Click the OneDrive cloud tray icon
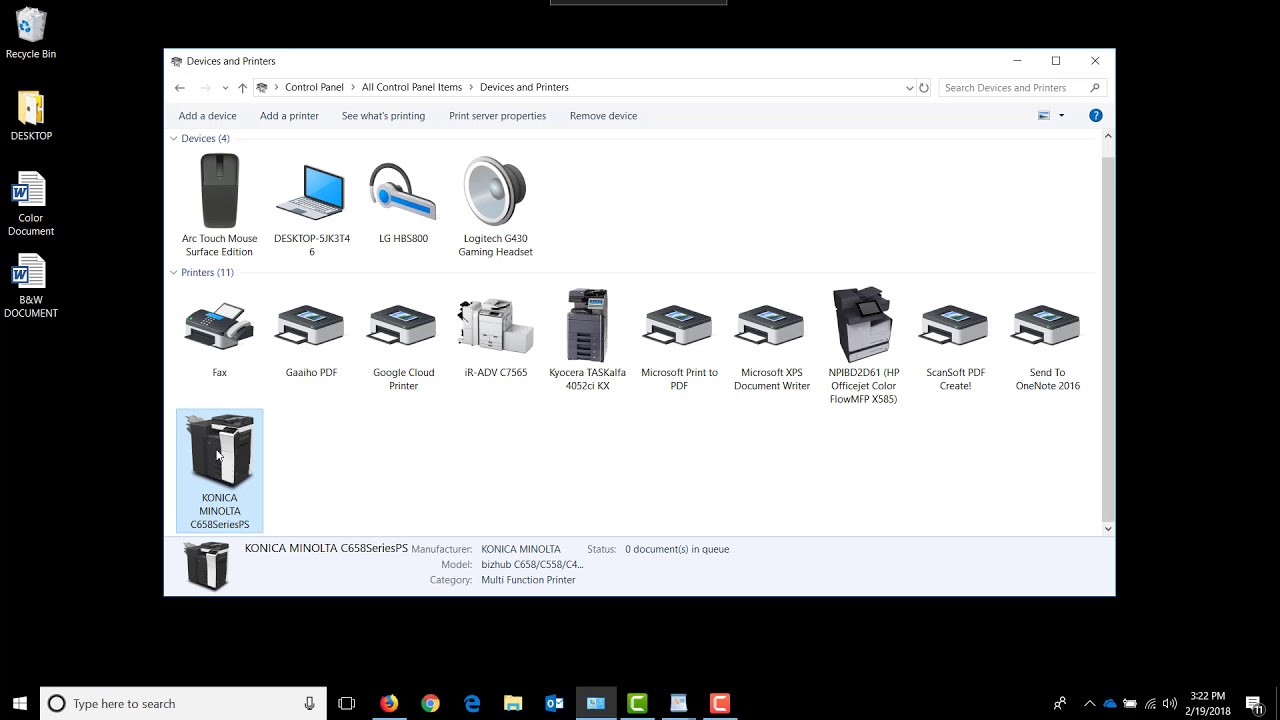The height and width of the screenshot is (720, 1280). (x=1110, y=704)
